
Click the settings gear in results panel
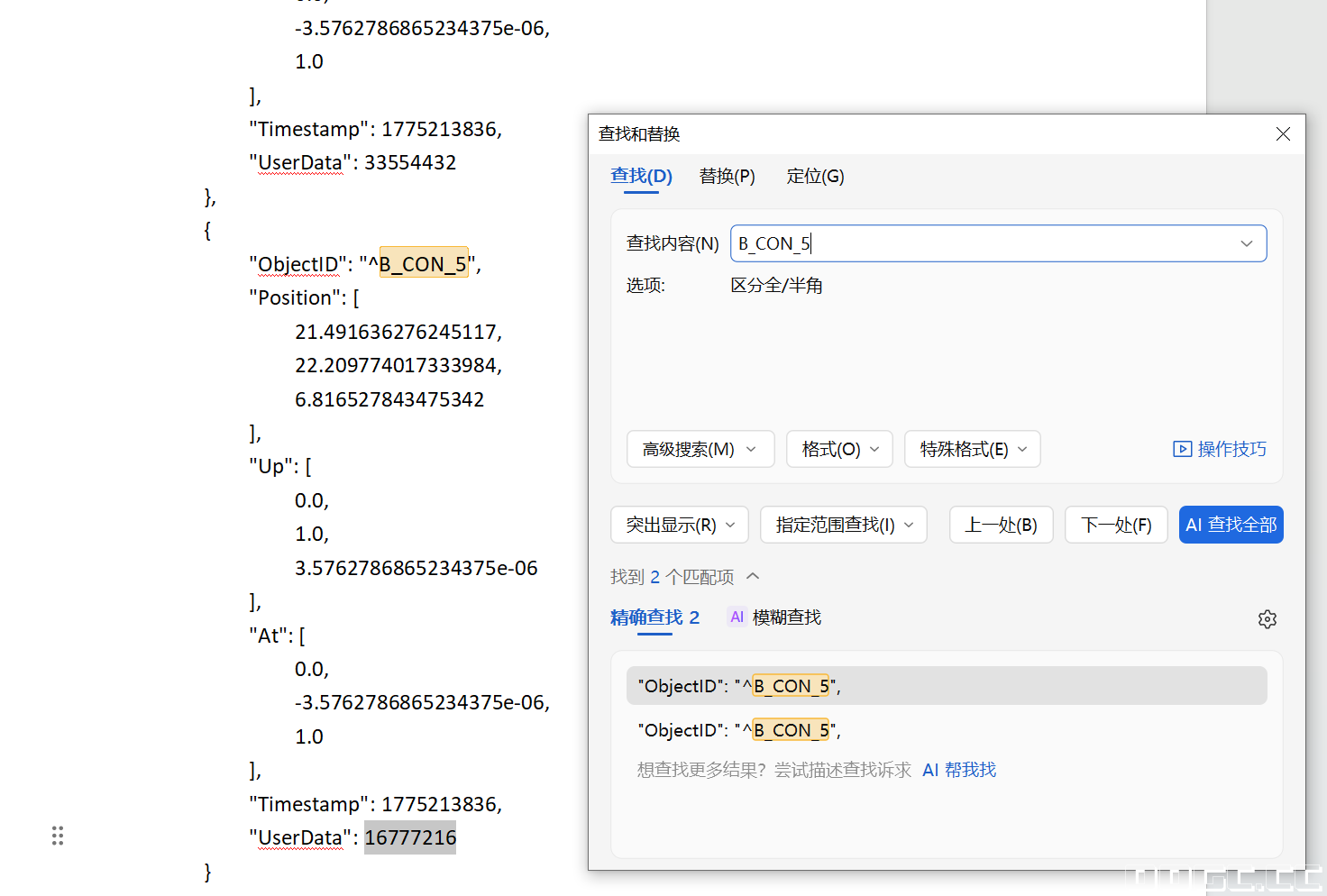pyautogui.click(x=1267, y=619)
